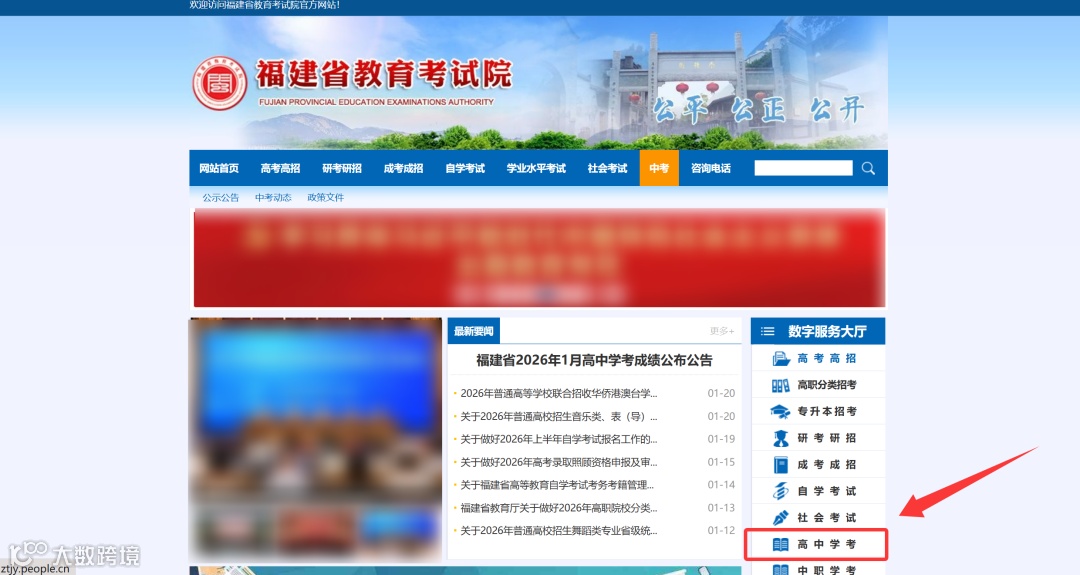
Task: Click date 01-12 in news list
Action: [721, 530]
